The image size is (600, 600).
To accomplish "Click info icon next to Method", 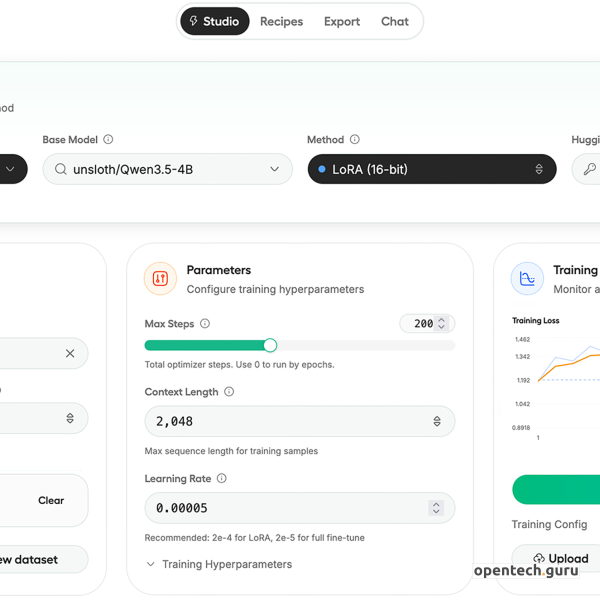I will click(x=355, y=140).
